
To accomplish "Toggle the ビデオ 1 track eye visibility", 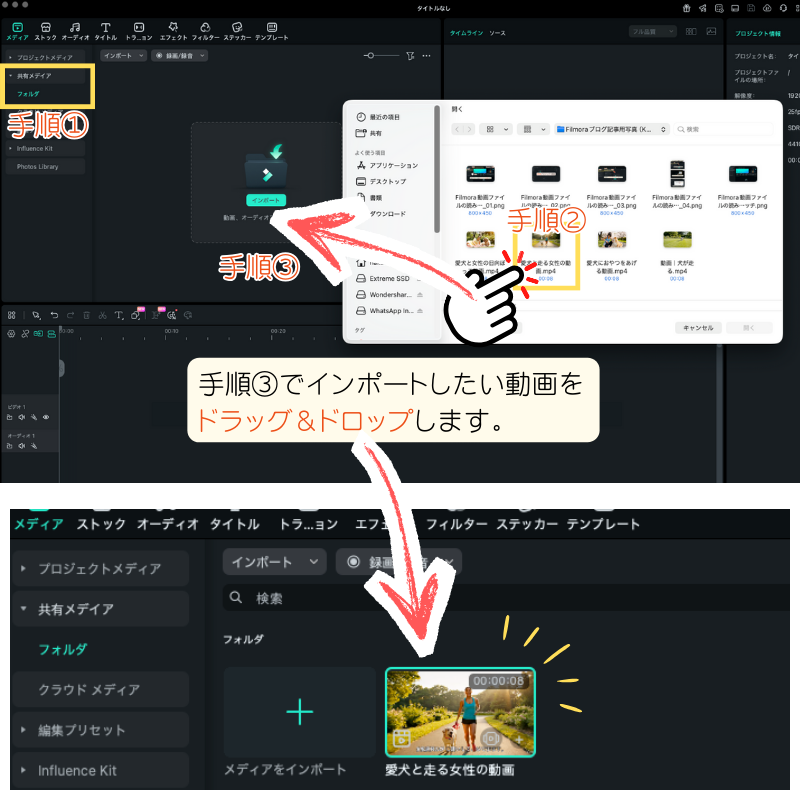I will tap(46, 417).
